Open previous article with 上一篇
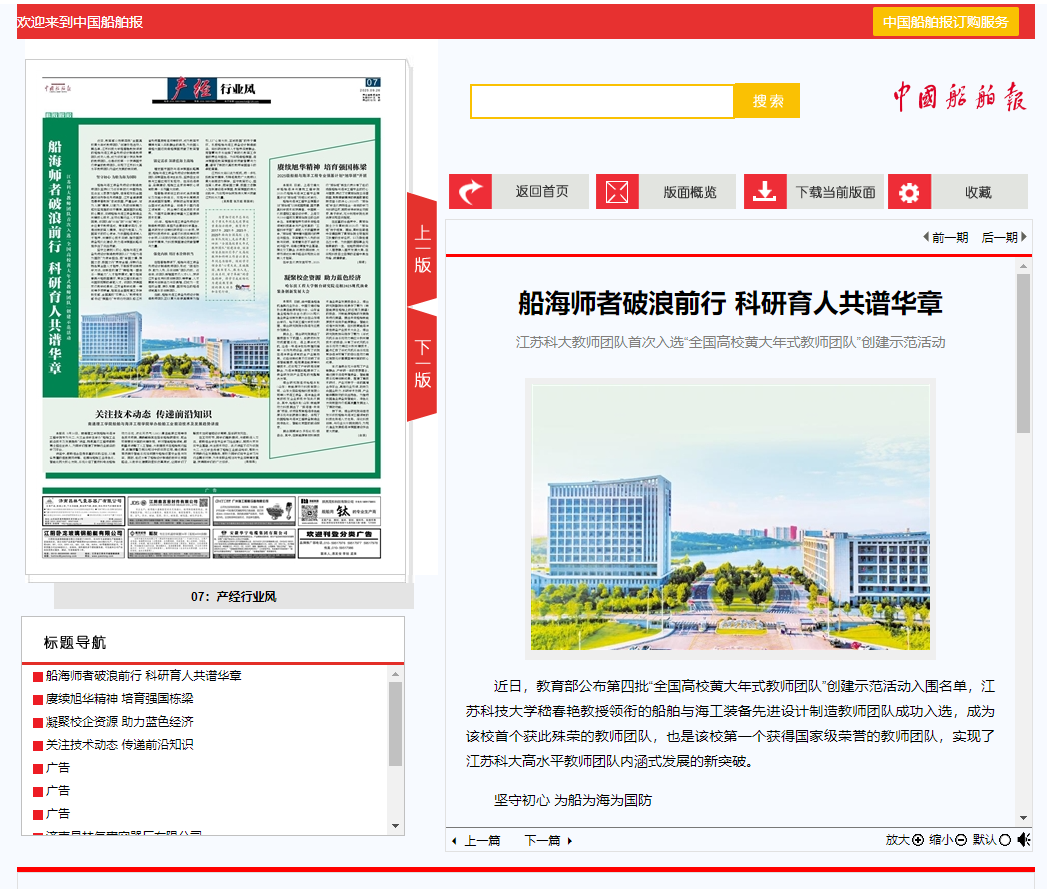 (476, 841)
